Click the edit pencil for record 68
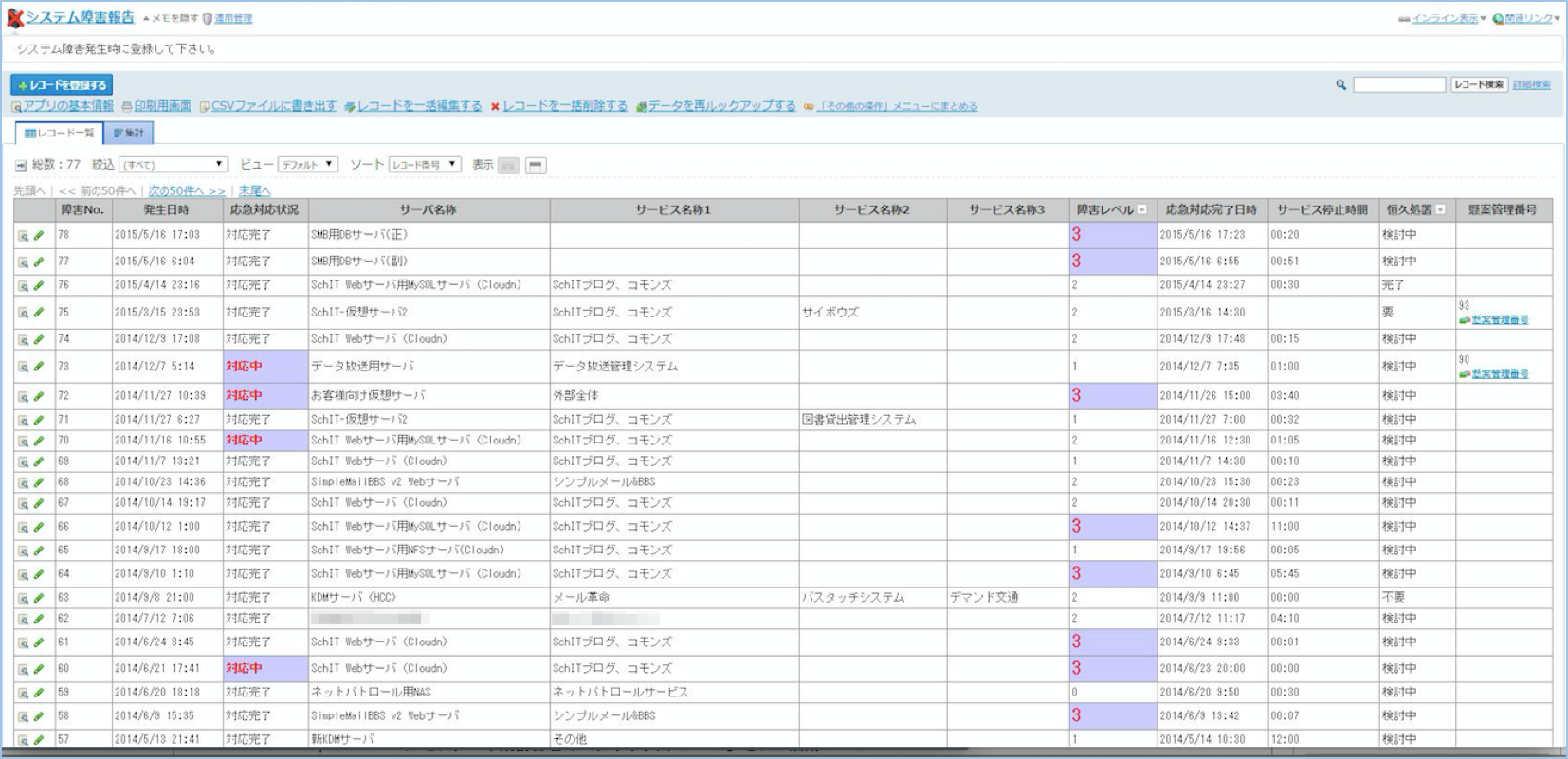Screen dimensions: 1568x759 [x=39, y=482]
